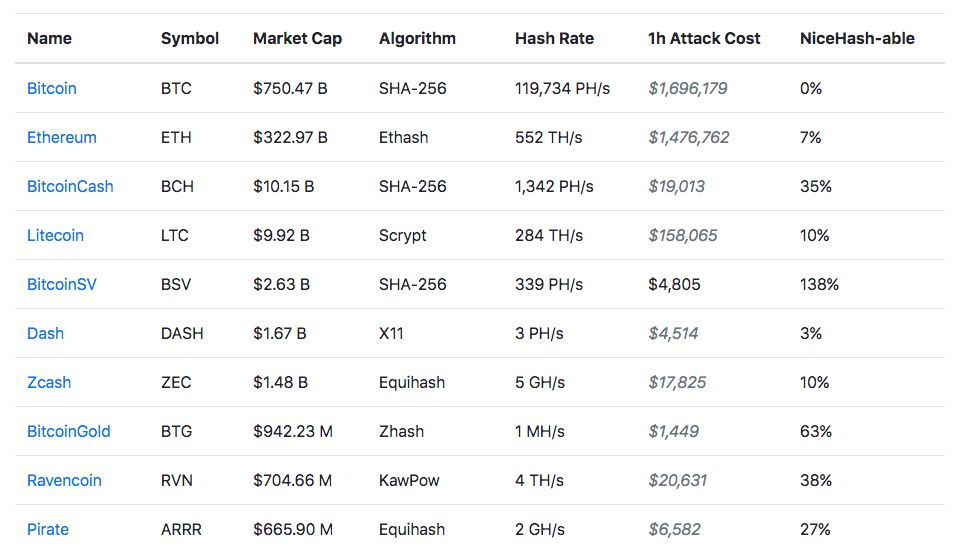Click the KawPow algorithm cell
This screenshot has height=548, width=955.
409,480
